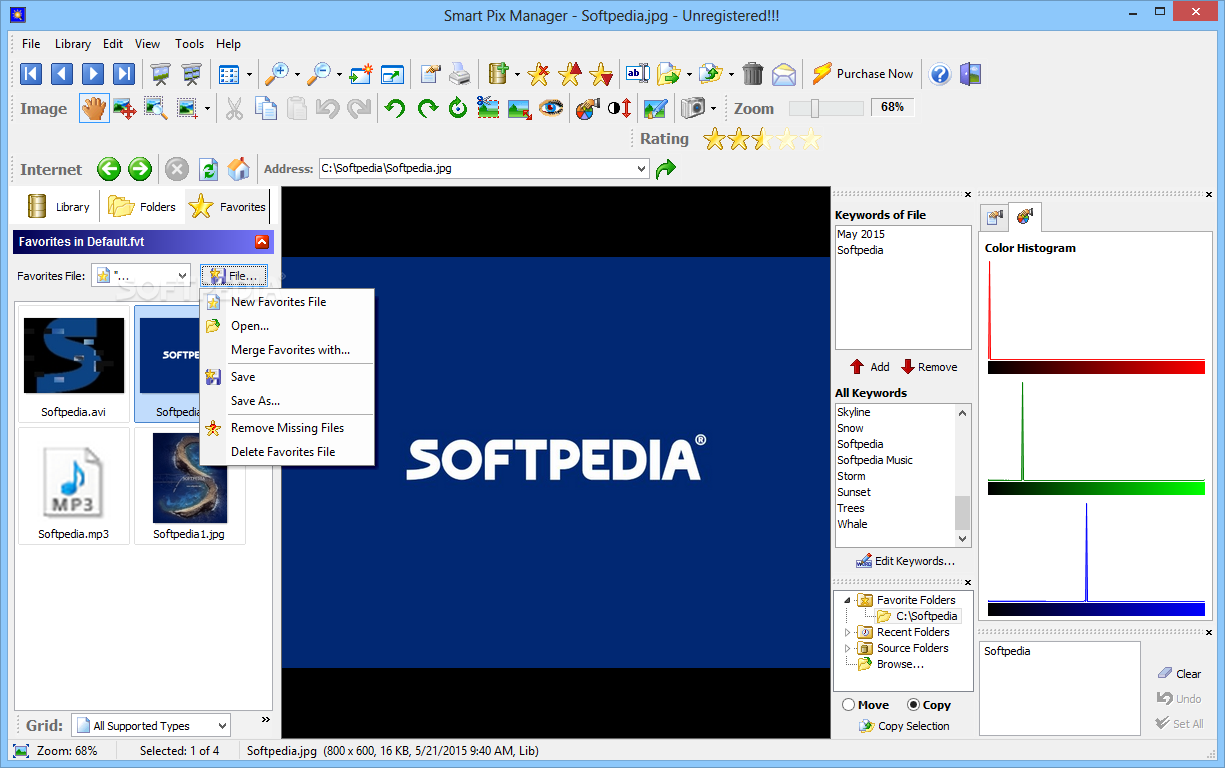Click the red-eye removal eye icon
1225x768 pixels.
coord(551,108)
